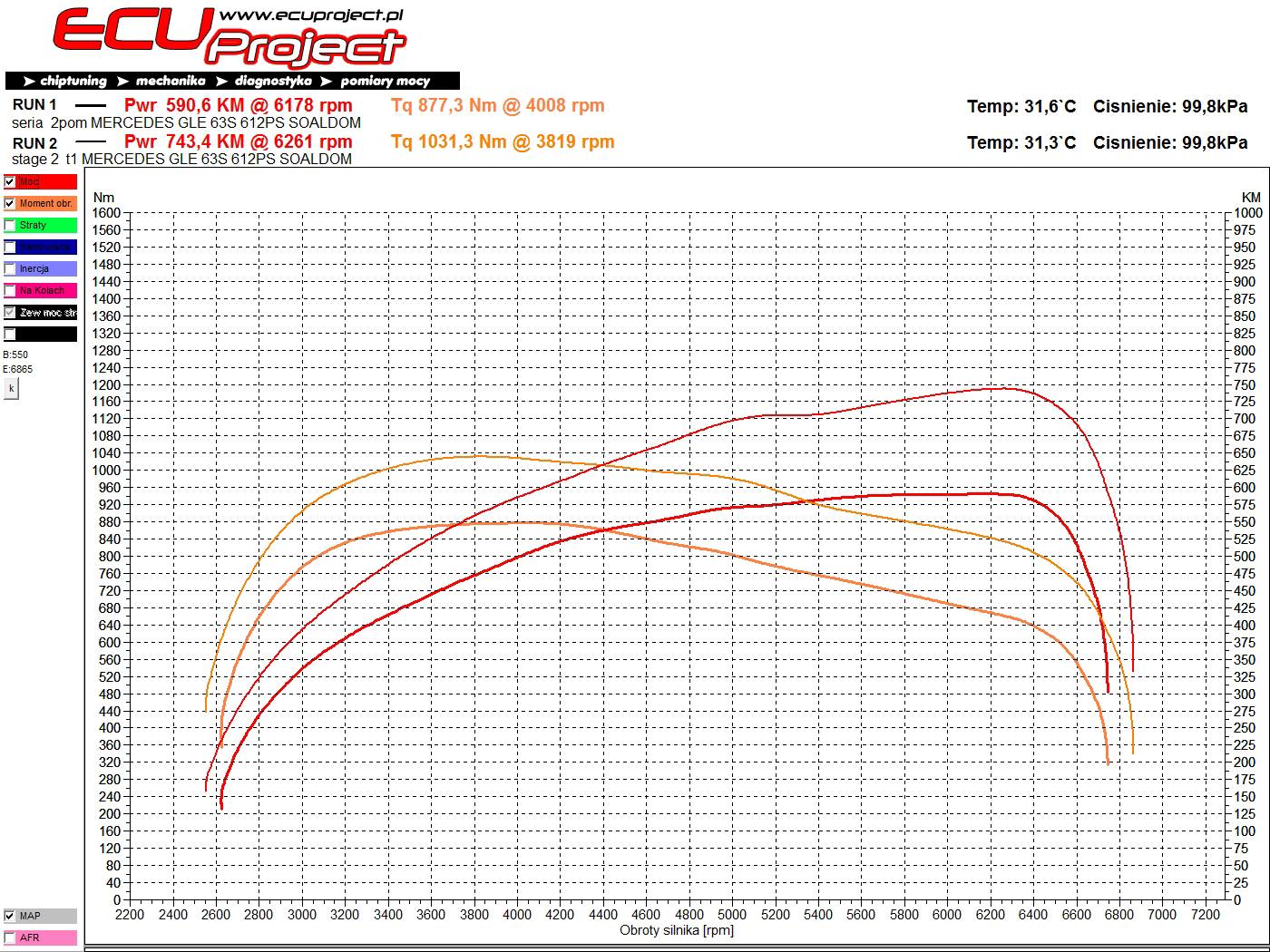This screenshot has height=952, width=1270.
Task: Enable the Straty losses checkbox
Action: pyautogui.click(x=10, y=226)
